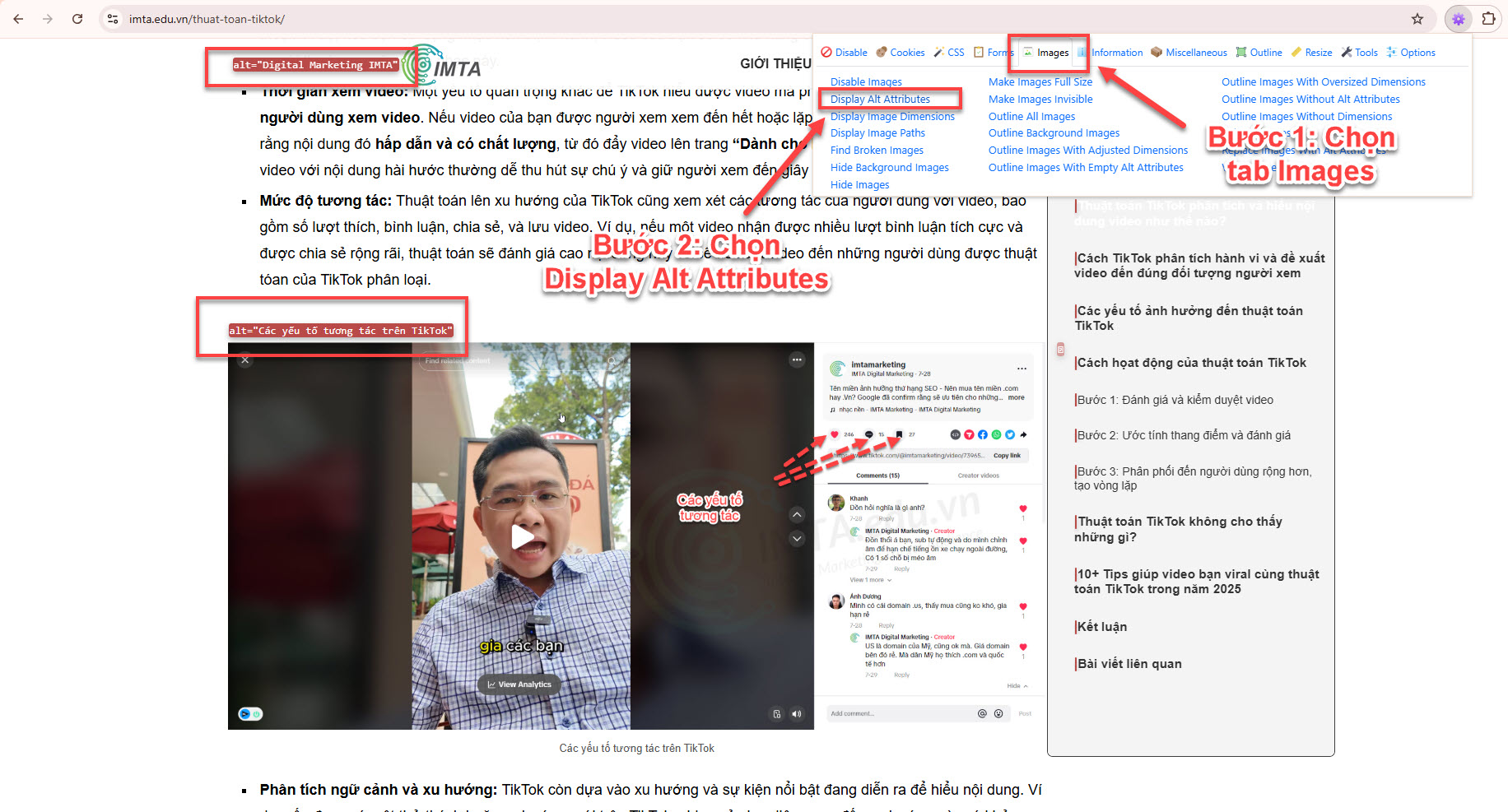Bookmark this page with the star icon
The height and width of the screenshot is (812, 1508).
pos(1417,19)
